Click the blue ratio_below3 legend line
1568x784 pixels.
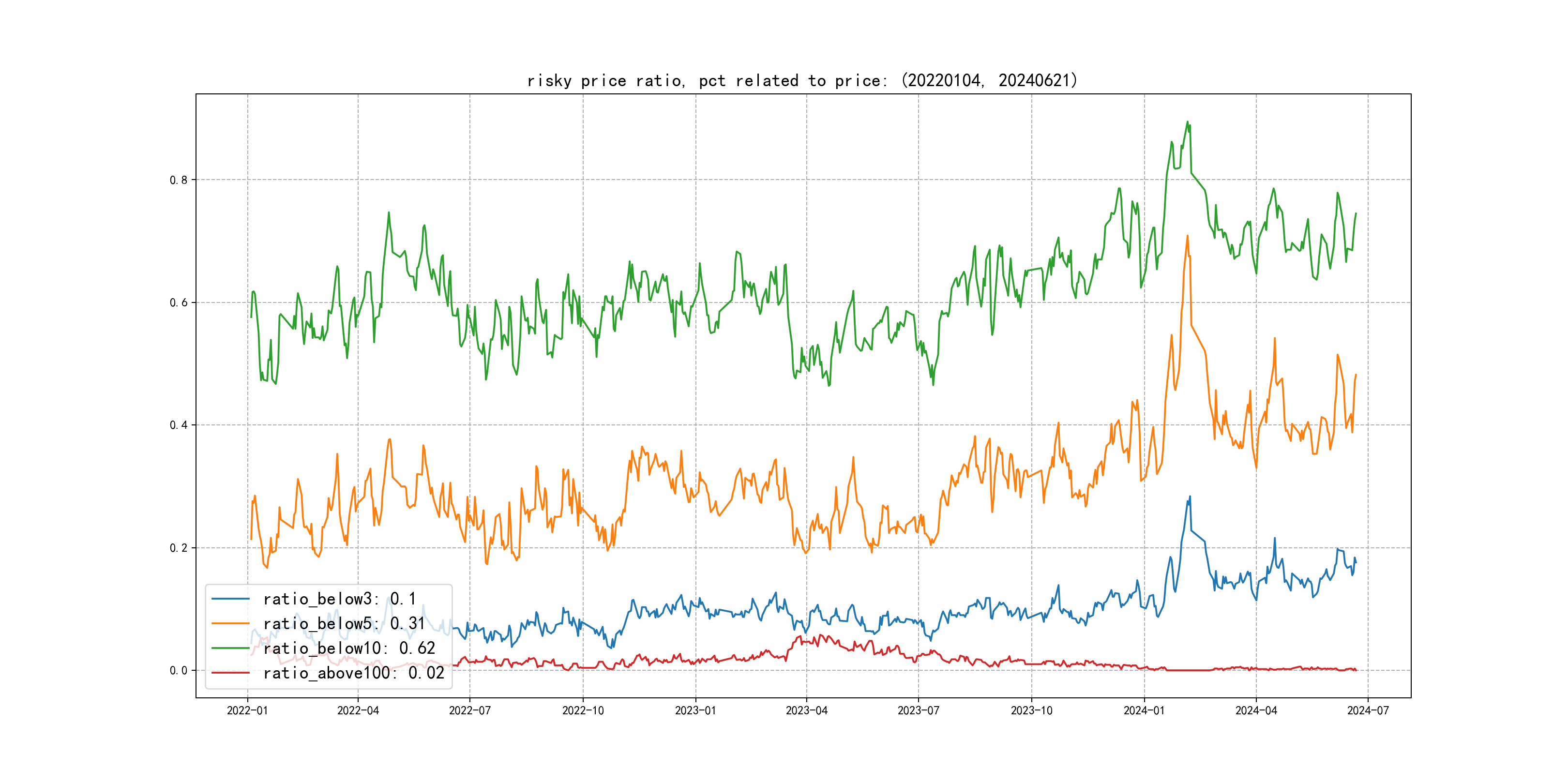pos(230,599)
